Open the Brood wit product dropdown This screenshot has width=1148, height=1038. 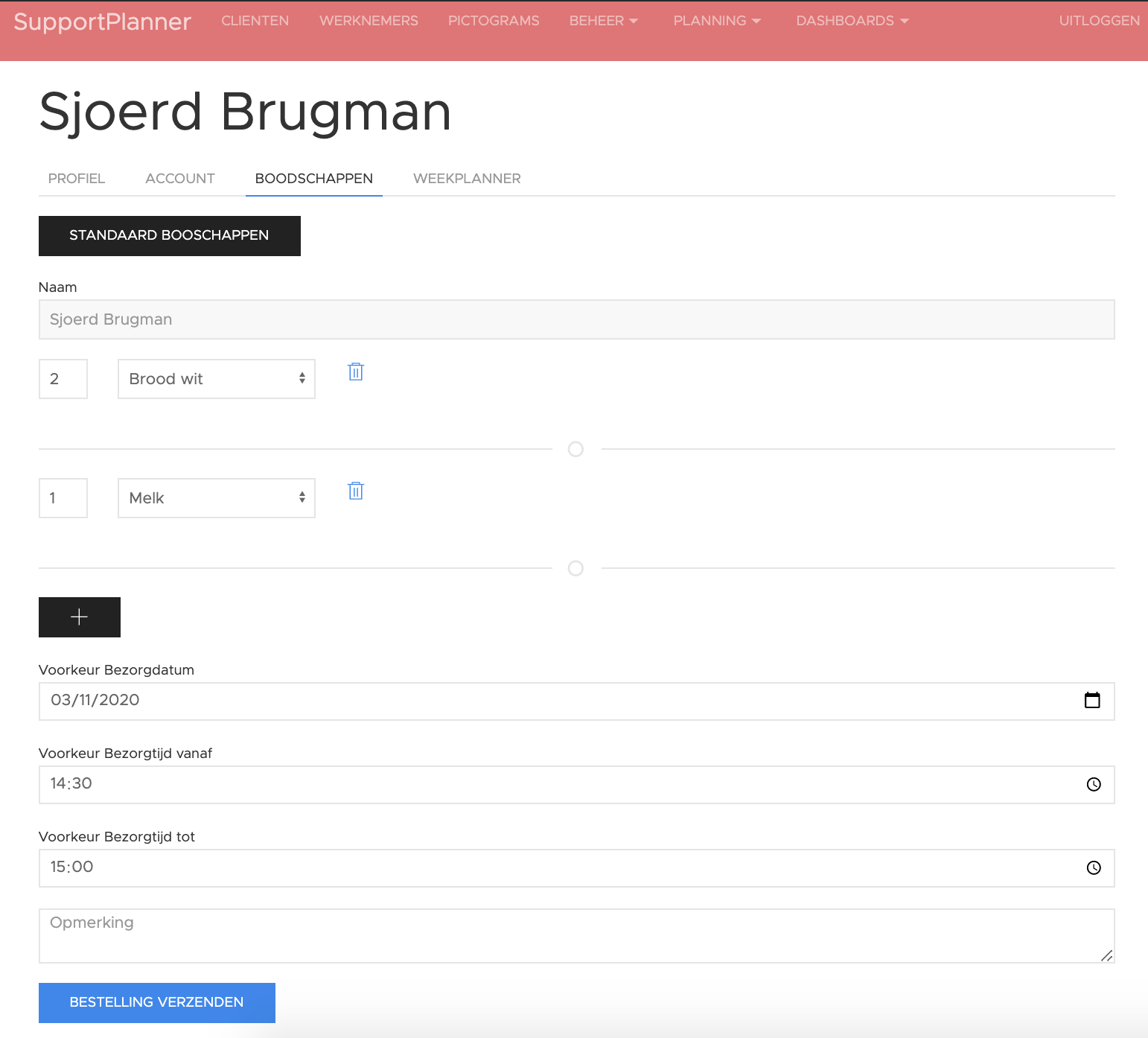coord(216,379)
